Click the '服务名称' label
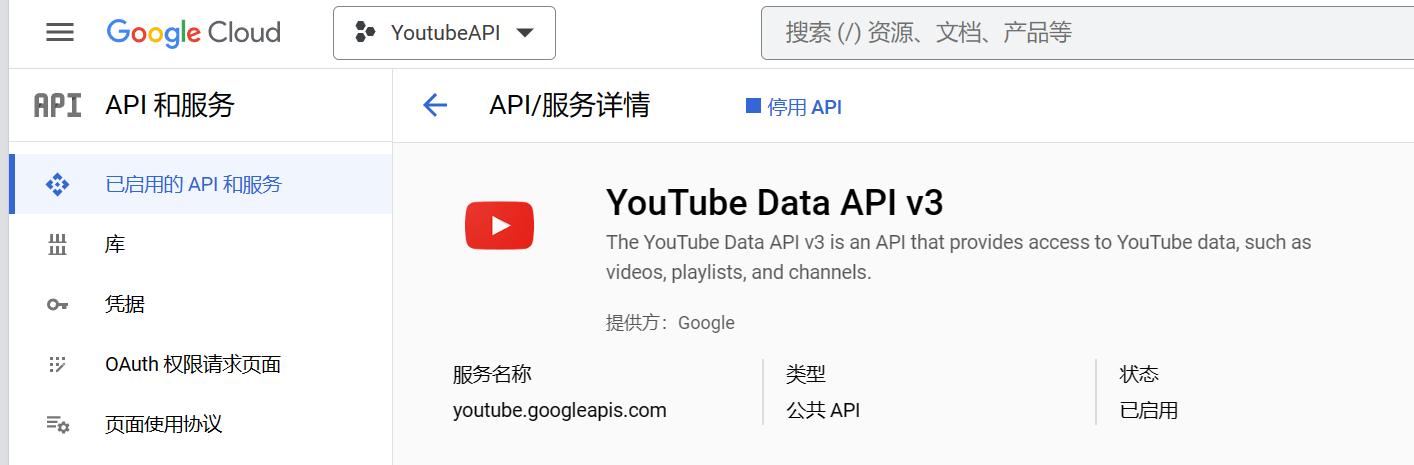The height and width of the screenshot is (465, 1414). point(492,374)
